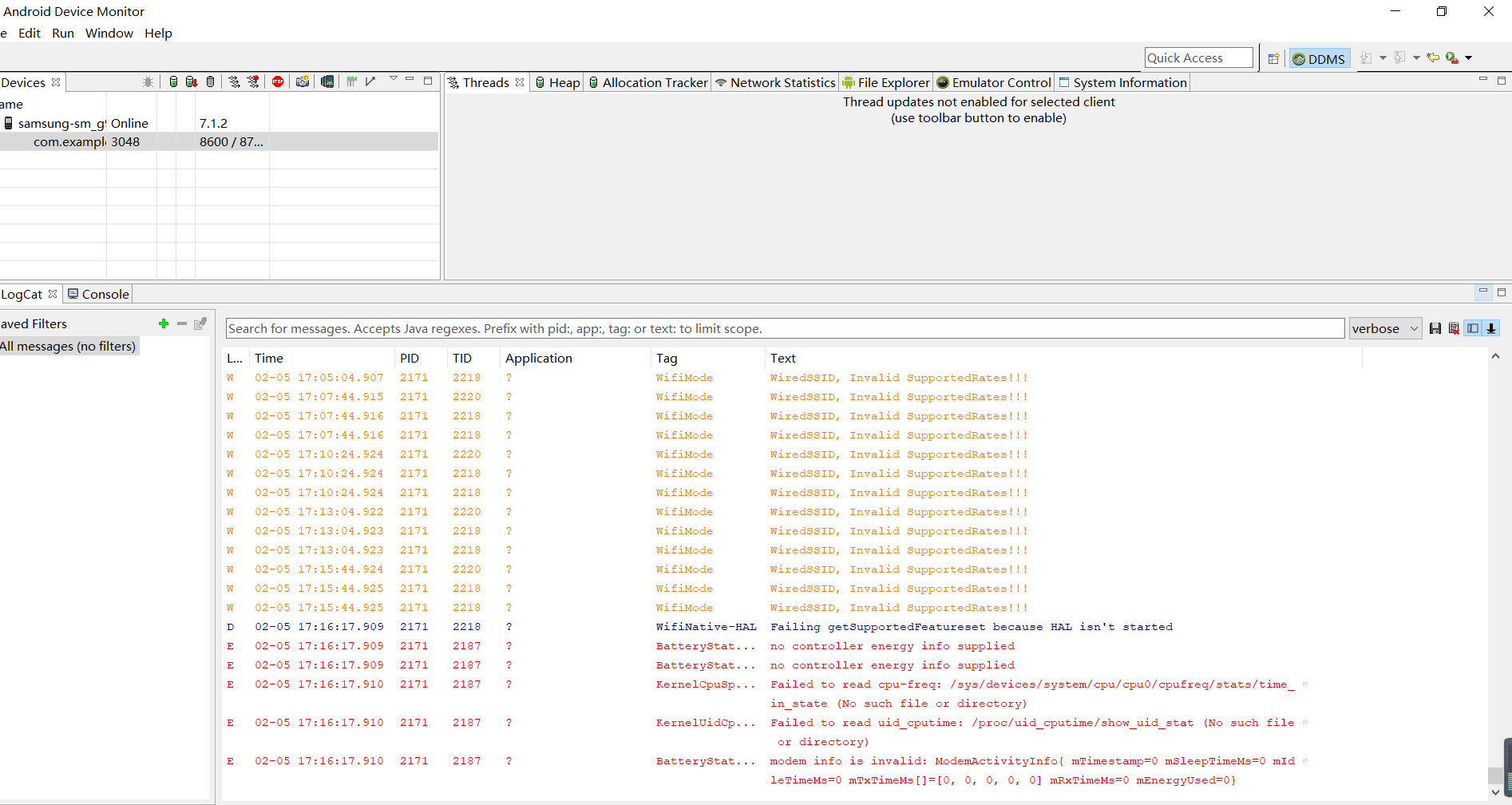Open the Next Annotation dropdown arrow
1512x805 pixels.
pos(1383,57)
